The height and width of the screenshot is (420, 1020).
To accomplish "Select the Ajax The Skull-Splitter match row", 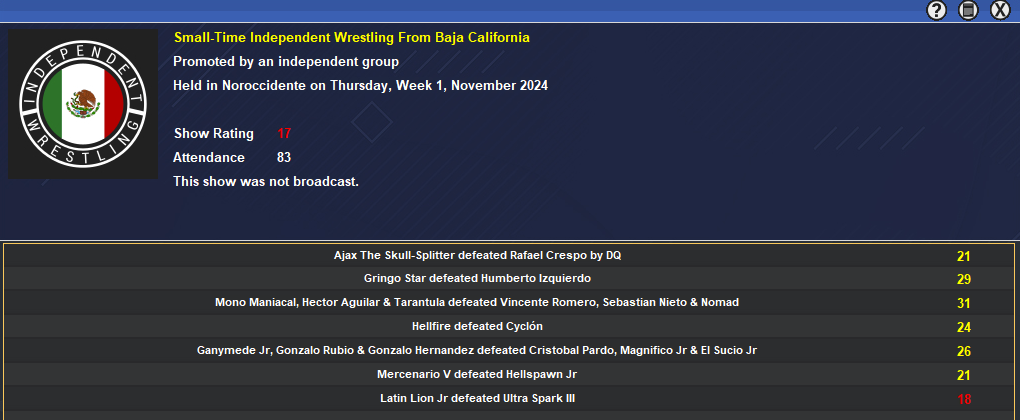I will tap(477, 256).
